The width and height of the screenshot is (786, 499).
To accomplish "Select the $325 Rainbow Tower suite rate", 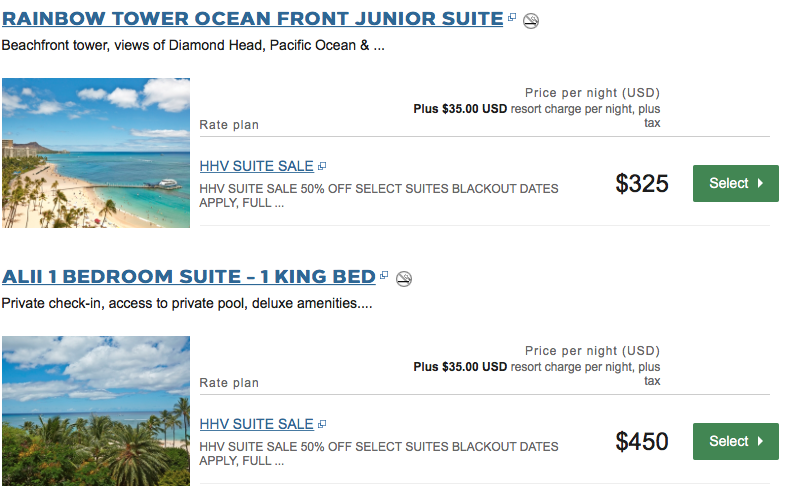I will click(x=735, y=184).
